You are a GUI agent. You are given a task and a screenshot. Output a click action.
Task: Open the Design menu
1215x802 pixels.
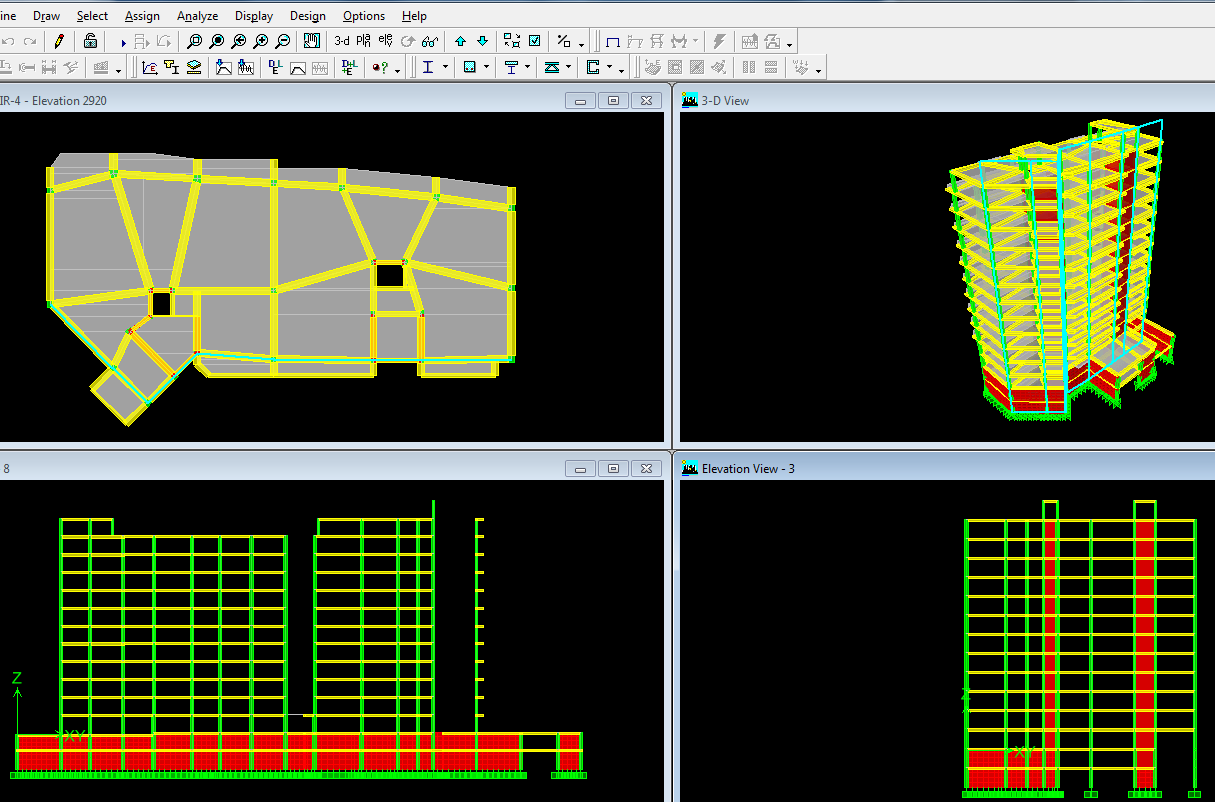pyautogui.click(x=307, y=16)
